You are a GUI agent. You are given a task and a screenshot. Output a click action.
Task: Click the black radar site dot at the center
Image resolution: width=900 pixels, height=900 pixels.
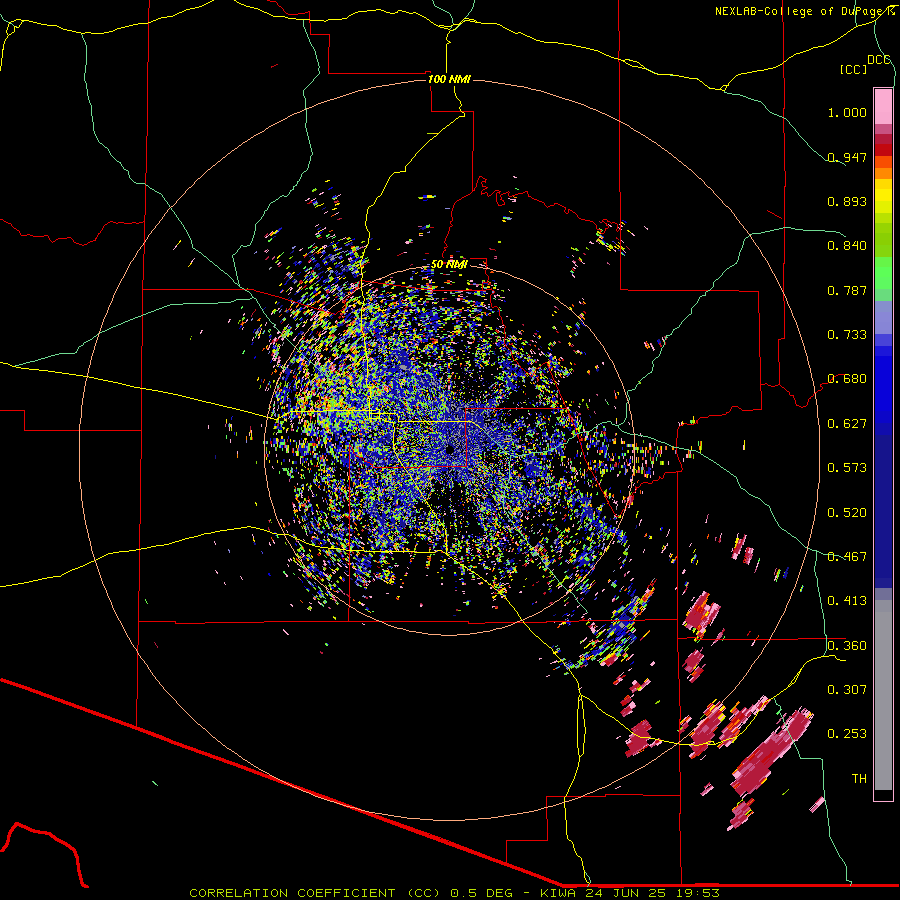450,449
